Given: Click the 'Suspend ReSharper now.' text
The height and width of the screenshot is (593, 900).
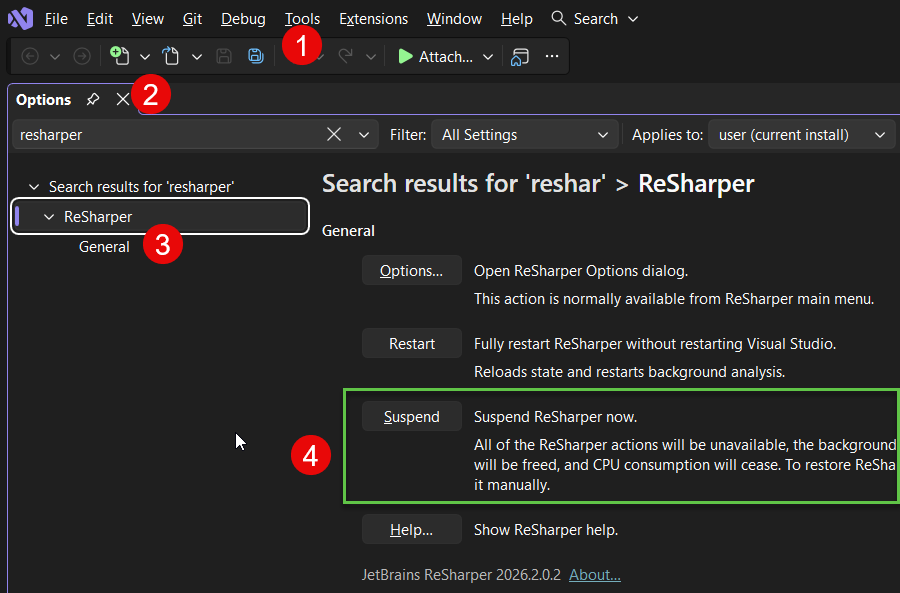Looking at the screenshot, I should tap(555, 417).
